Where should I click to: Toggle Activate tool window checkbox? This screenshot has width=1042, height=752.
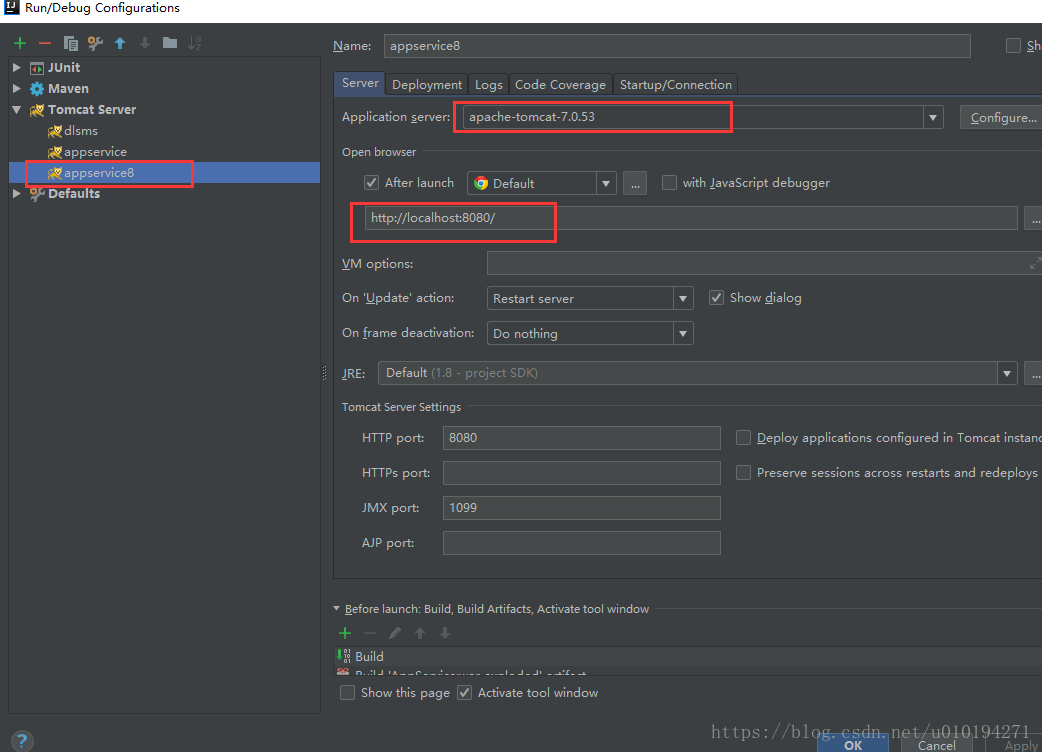[x=465, y=693]
